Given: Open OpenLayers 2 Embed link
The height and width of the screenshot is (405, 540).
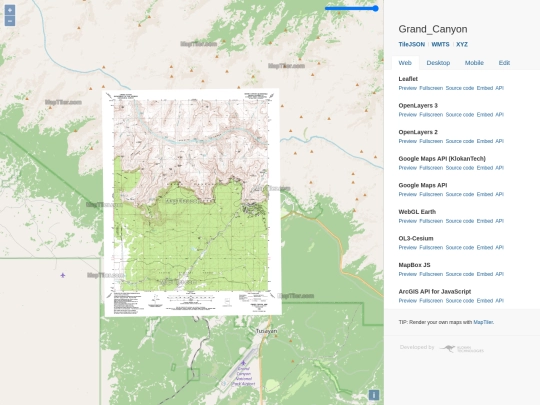Looking at the screenshot, I should pyautogui.click(x=485, y=141).
